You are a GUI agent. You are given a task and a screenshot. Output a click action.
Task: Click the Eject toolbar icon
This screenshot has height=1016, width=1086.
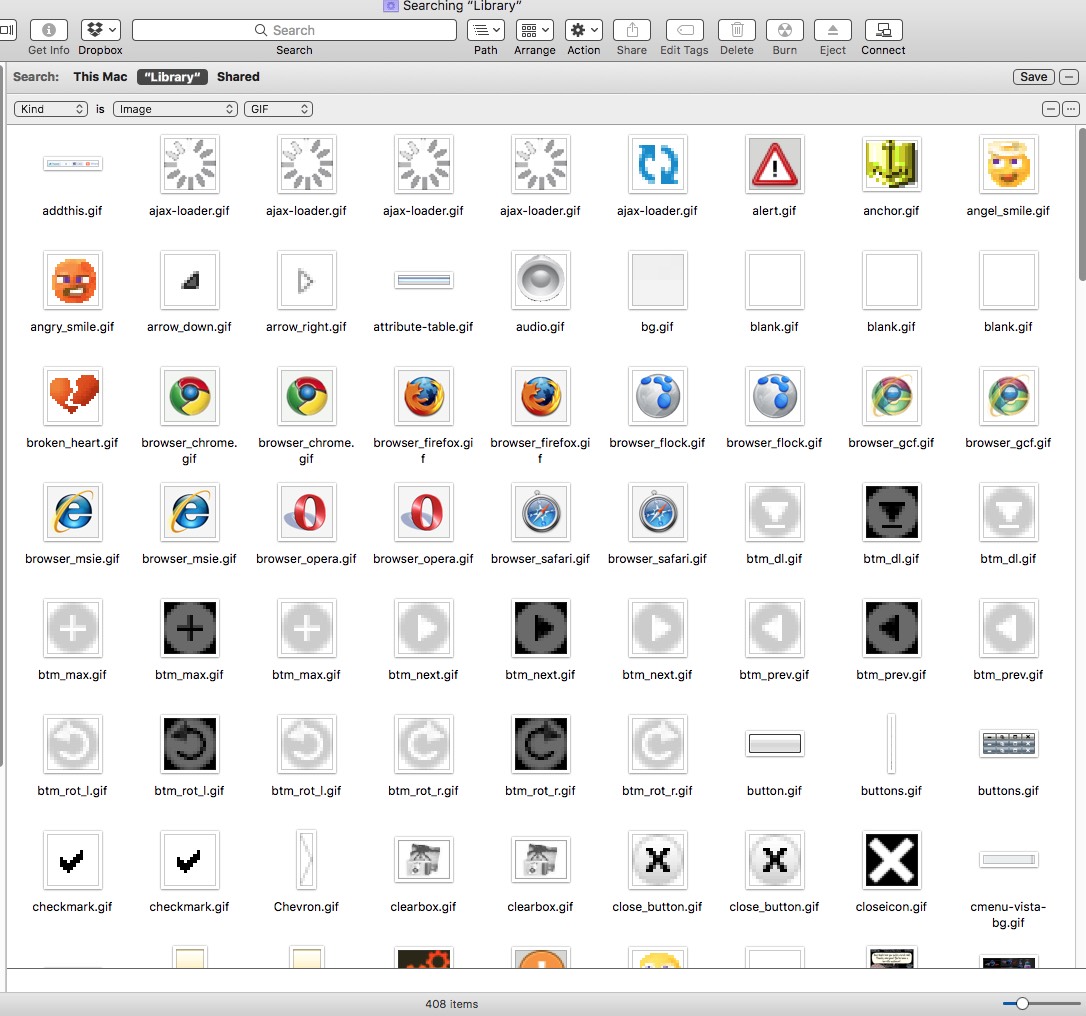click(x=833, y=30)
